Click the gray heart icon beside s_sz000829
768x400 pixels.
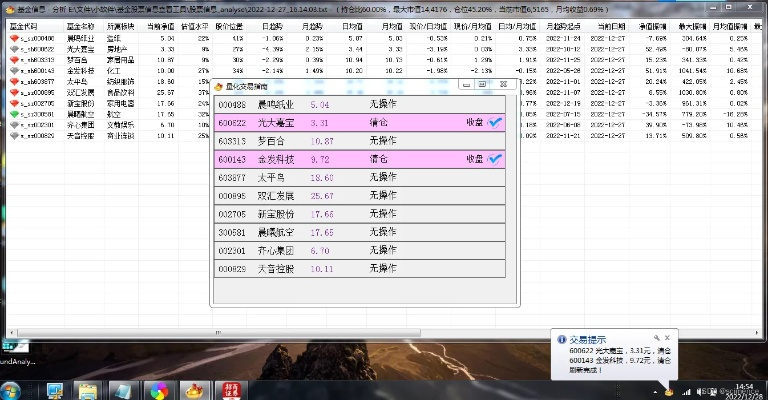(13, 135)
